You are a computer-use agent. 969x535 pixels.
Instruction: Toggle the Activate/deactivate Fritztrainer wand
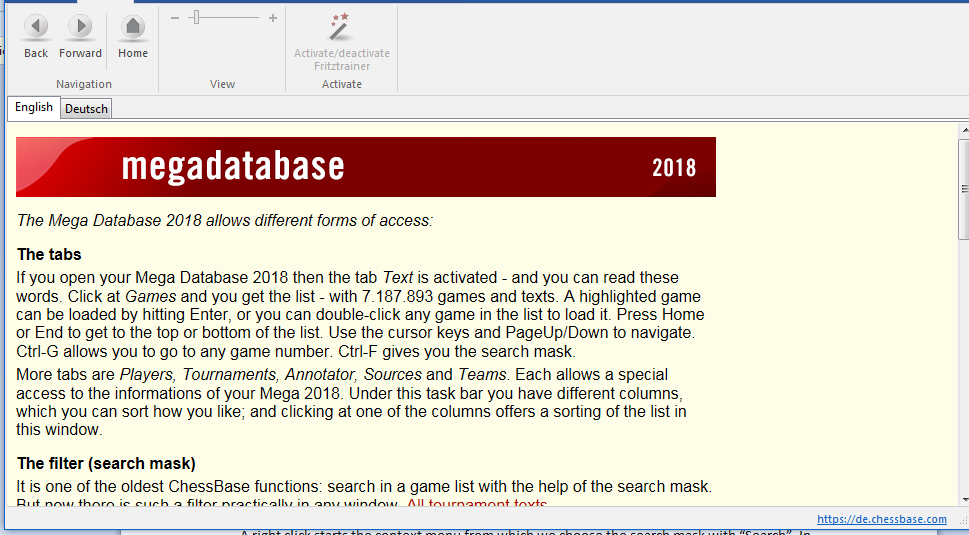coord(341,27)
